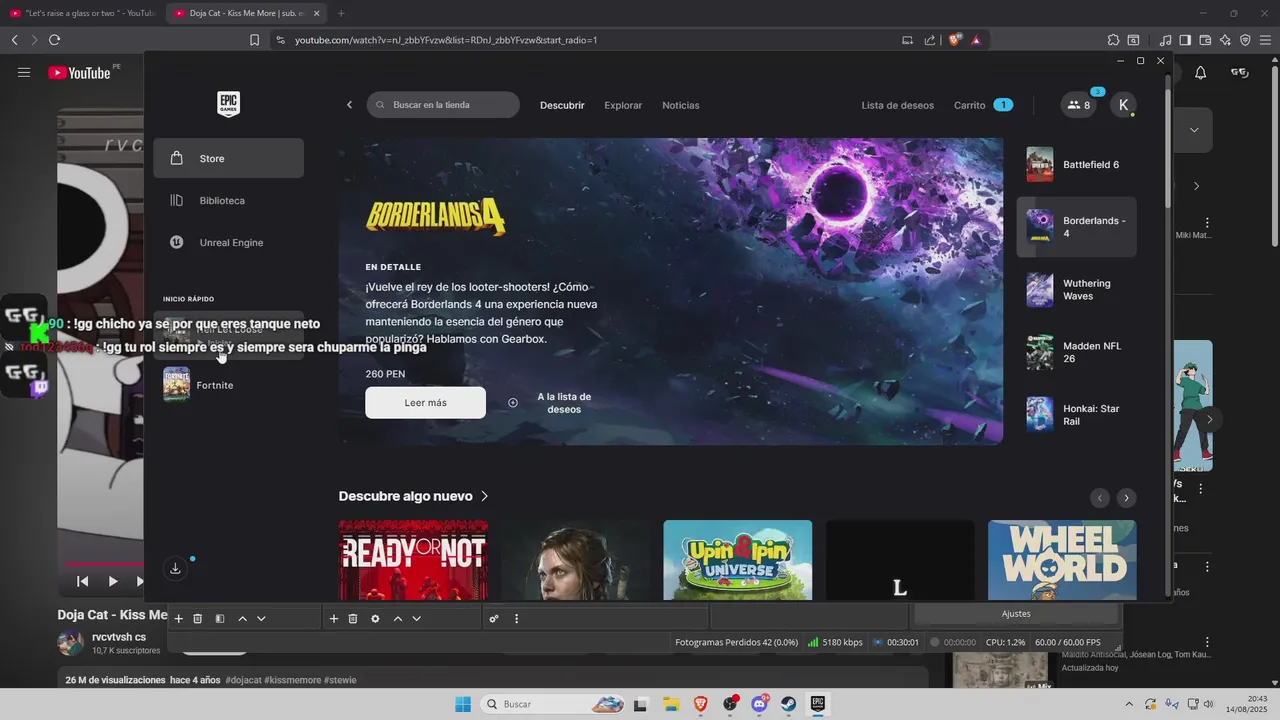Open the Epic friends list icon
Viewport: 1280px width, 720px height.
point(1079,105)
